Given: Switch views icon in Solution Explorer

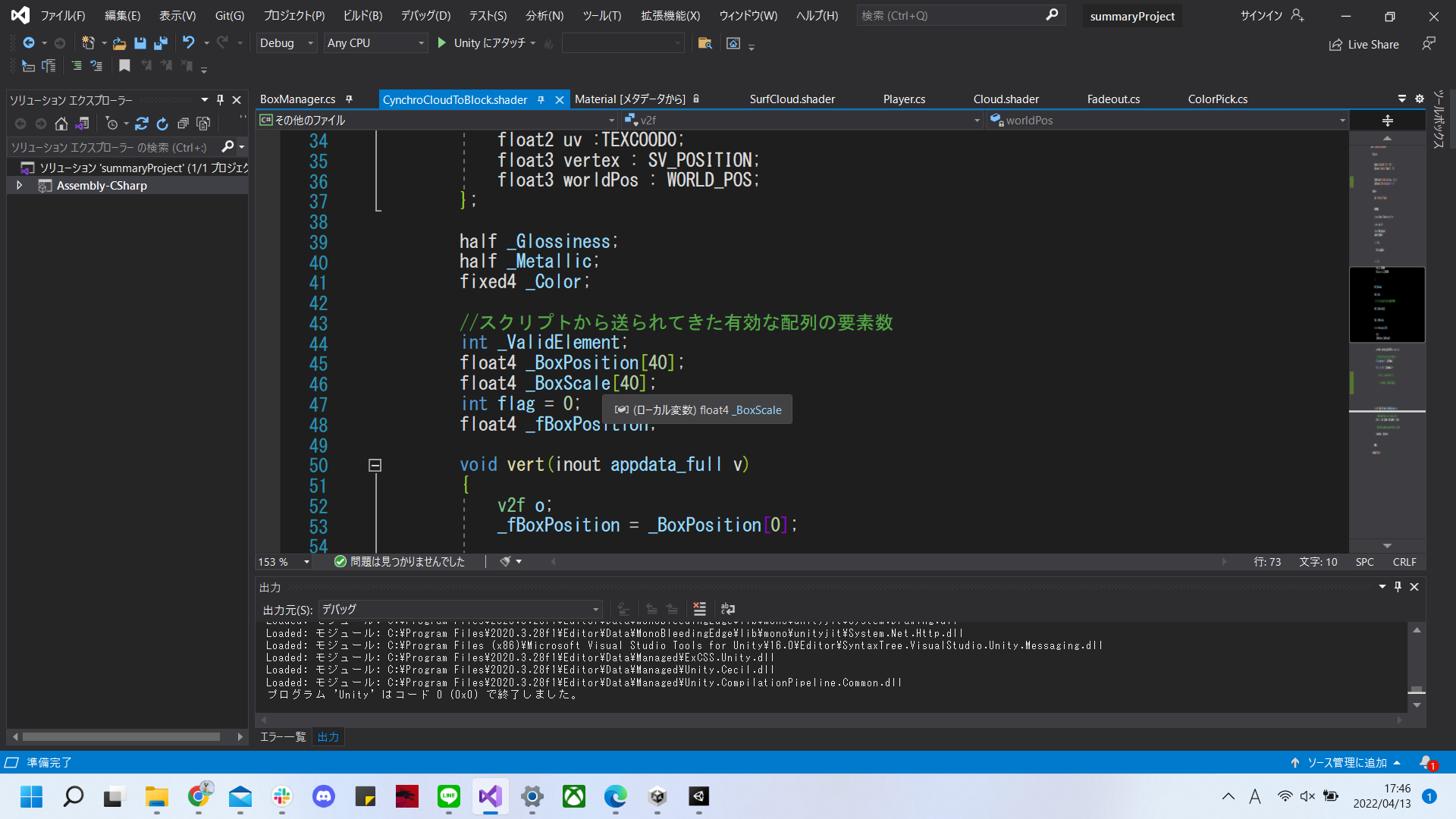Looking at the screenshot, I should [82, 124].
